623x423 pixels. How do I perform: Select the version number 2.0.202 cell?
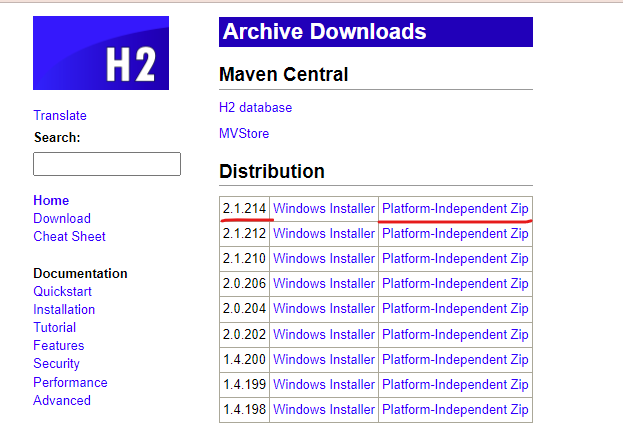(x=244, y=334)
